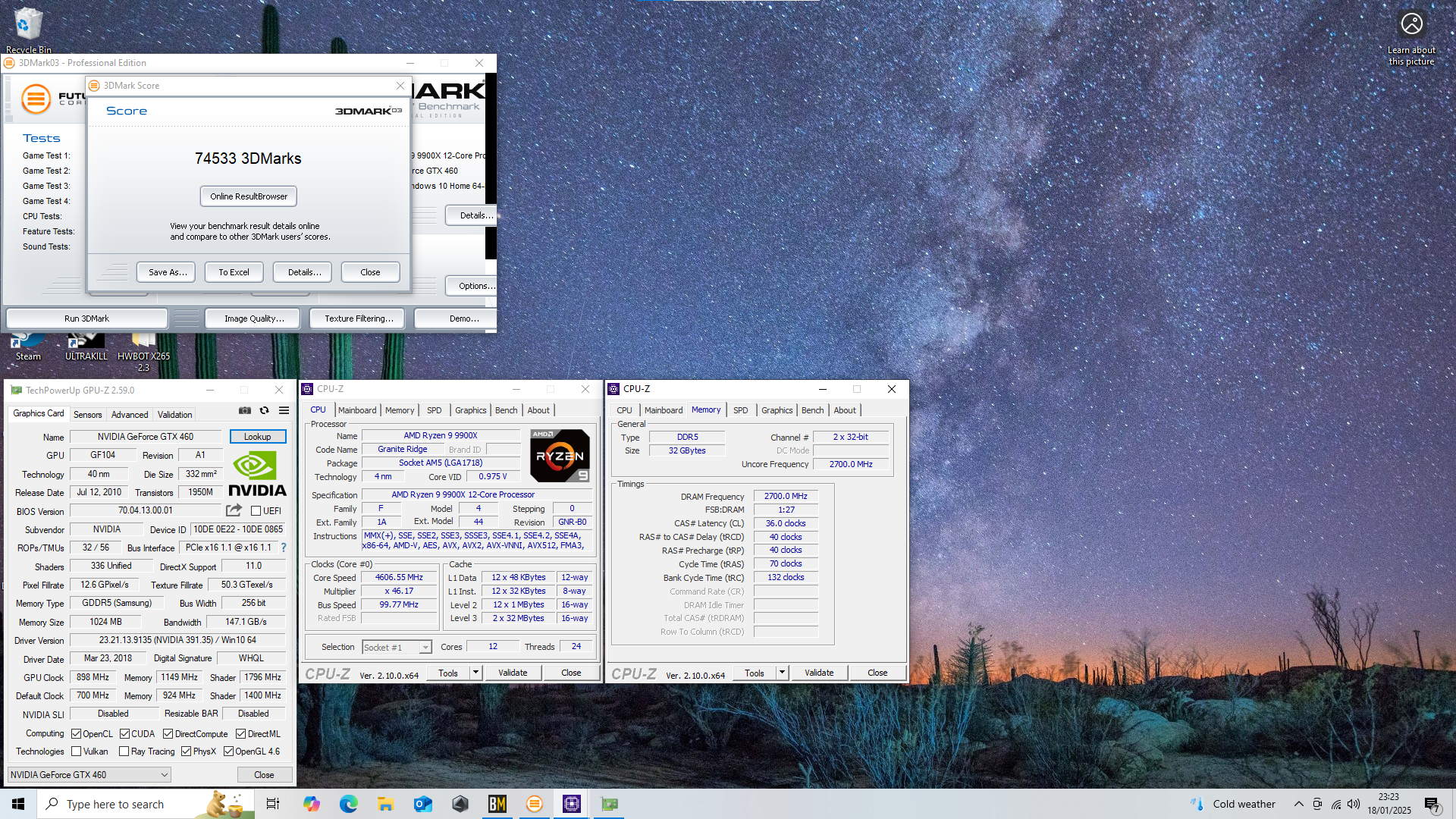
Task: Toggle the DirectCompute checkbox
Action: coord(168,734)
